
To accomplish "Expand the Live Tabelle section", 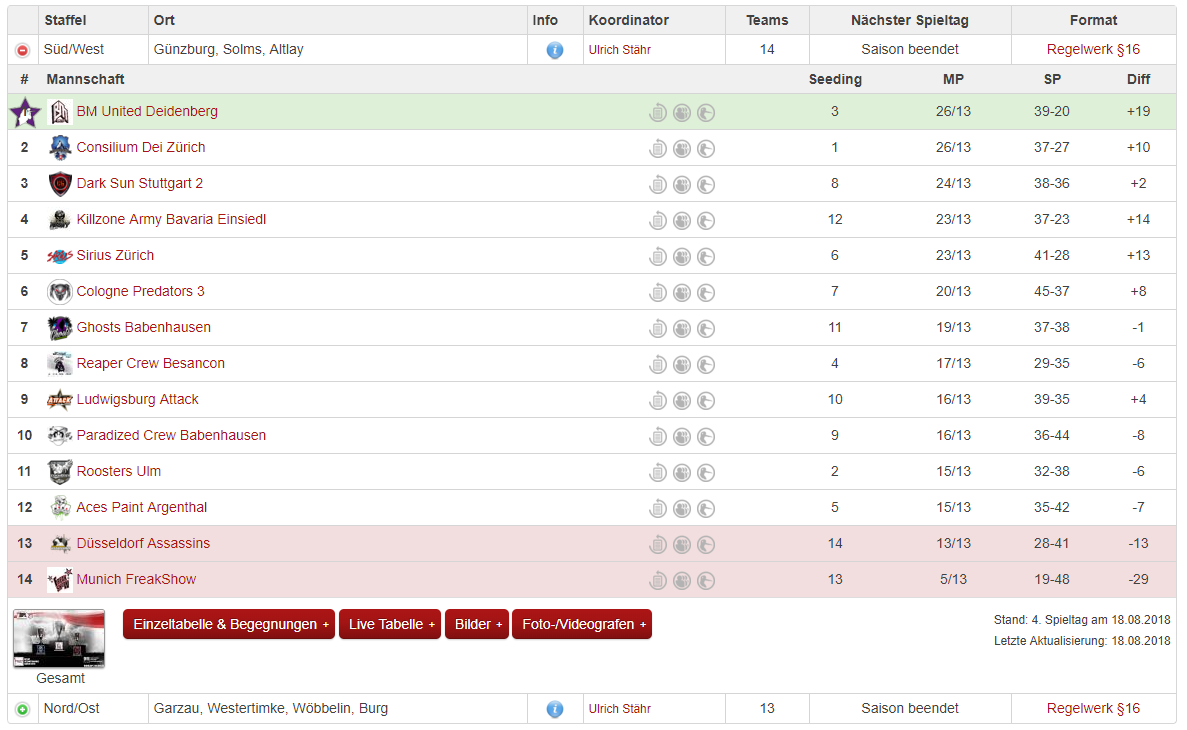I will pyautogui.click(x=390, y=624).
